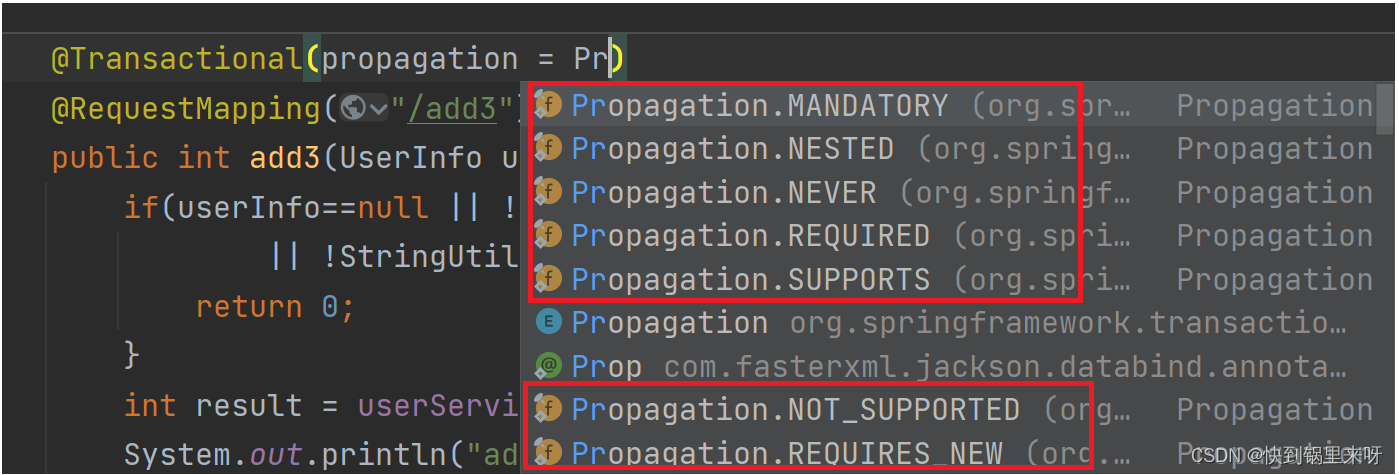Image resolution: width=1399 pixels, height=475 pixels.
Task: Click the field icon beside Propagation.NESTED
Action: point(548,149)
